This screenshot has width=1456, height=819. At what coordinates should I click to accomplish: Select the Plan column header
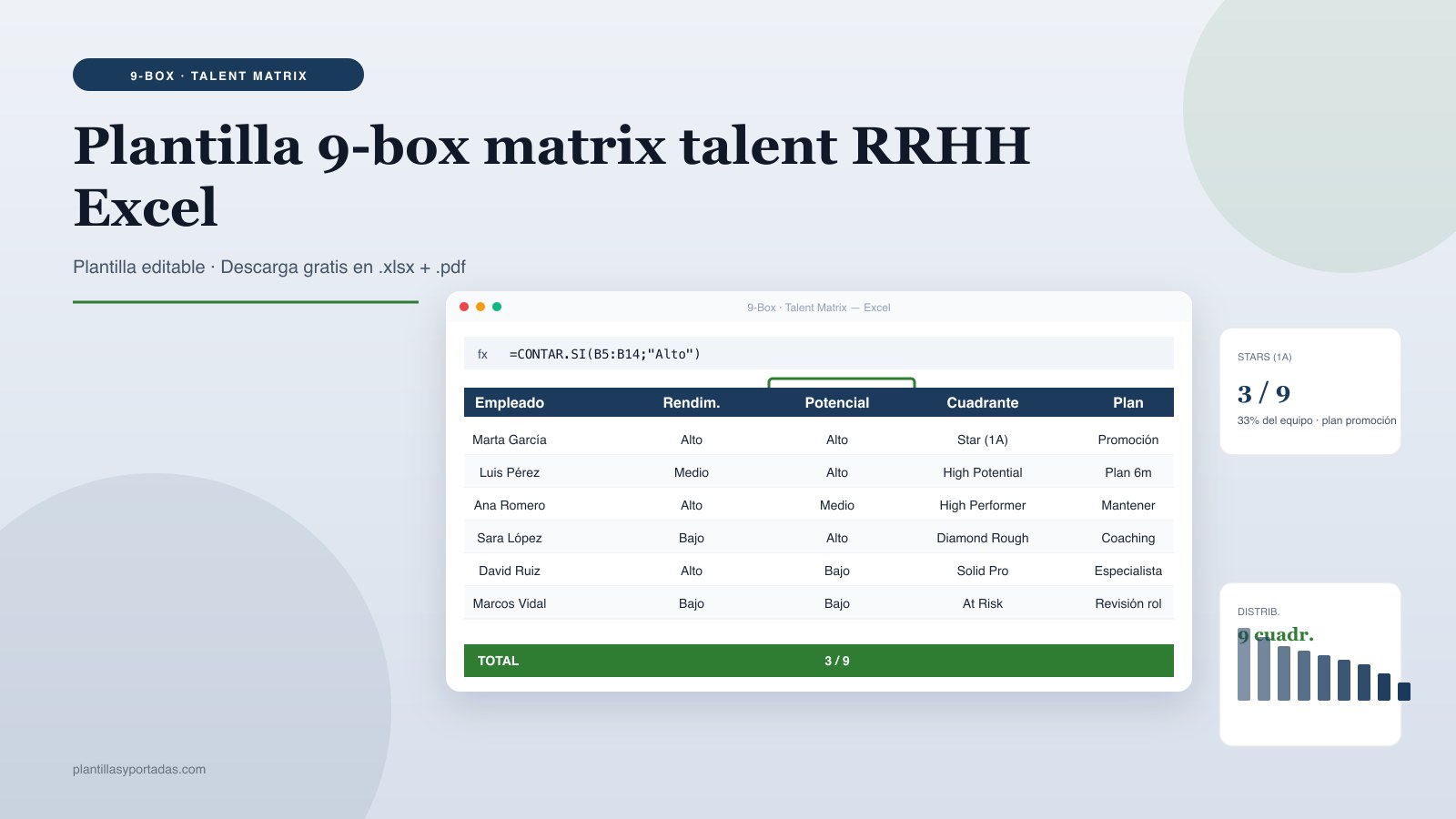coord(1128,402)
